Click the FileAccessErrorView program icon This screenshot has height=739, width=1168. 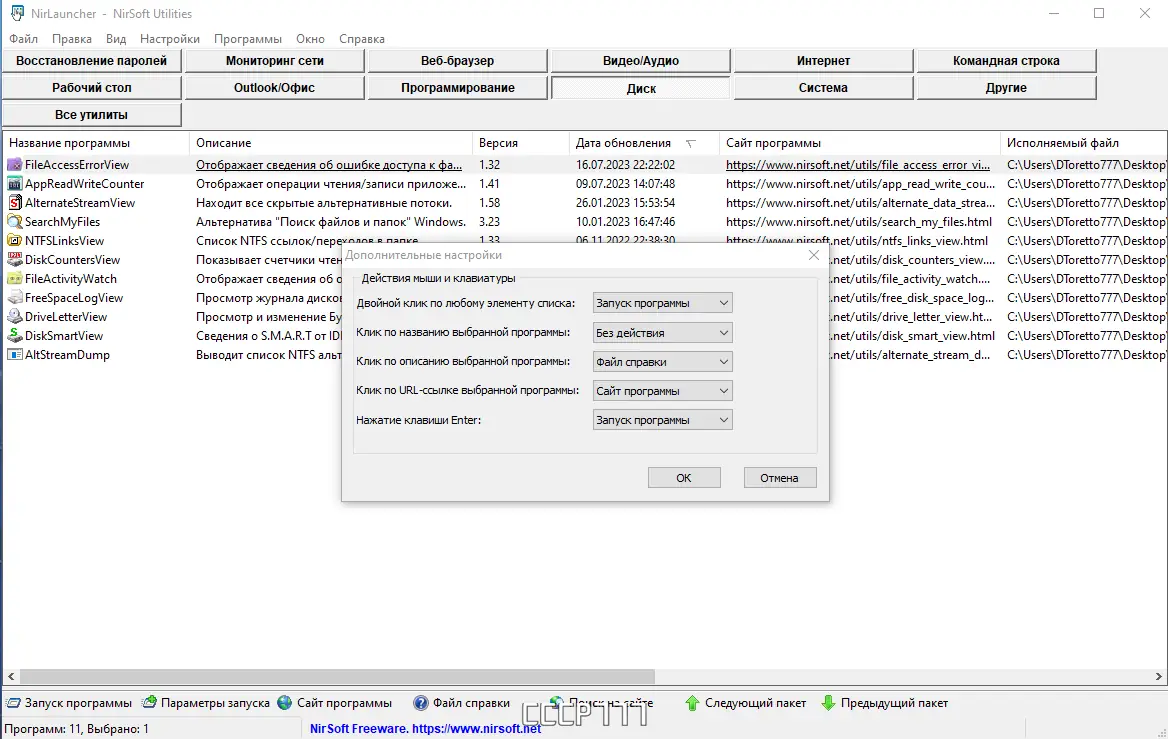[x=14, y=165]
